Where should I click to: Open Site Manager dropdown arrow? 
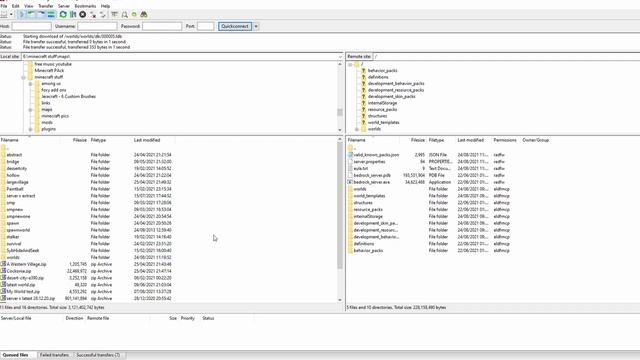point(11,15)
